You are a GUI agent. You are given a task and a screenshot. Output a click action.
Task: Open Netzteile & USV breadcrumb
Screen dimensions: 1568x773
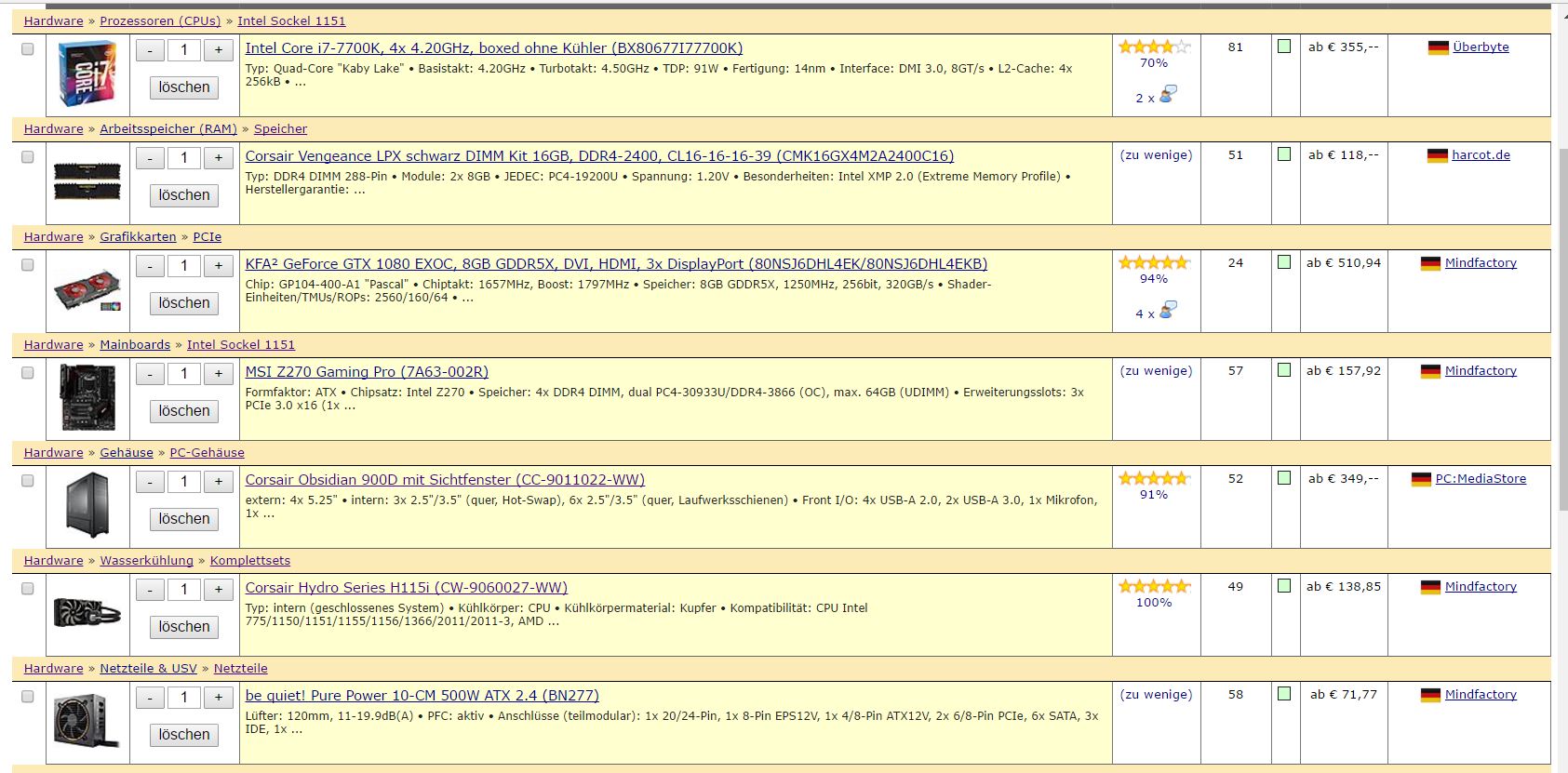point(148,668)
